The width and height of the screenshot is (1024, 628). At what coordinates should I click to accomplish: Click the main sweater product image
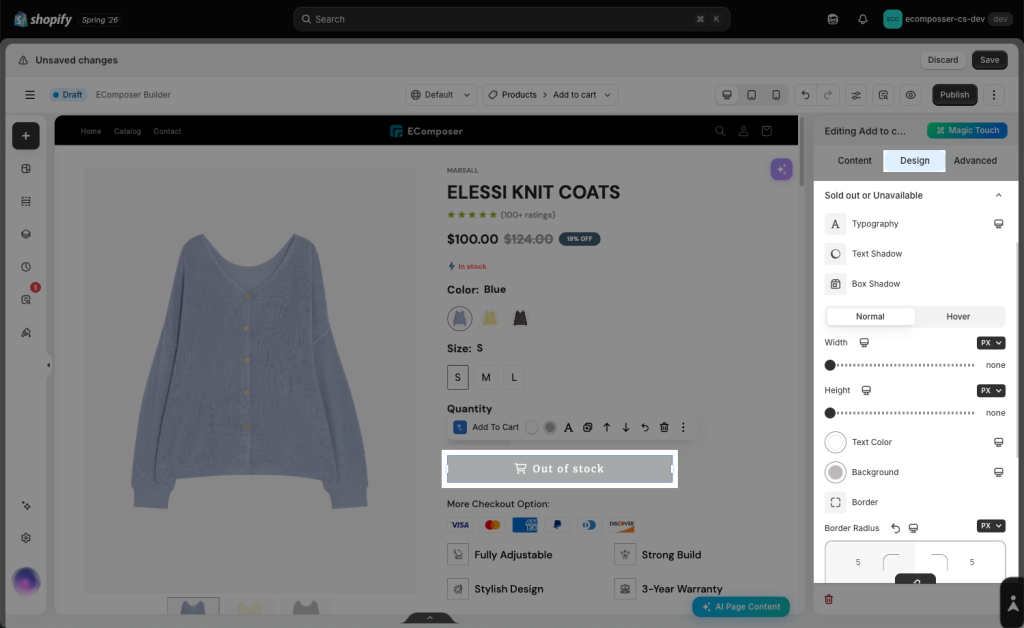(x=249, y=380)
